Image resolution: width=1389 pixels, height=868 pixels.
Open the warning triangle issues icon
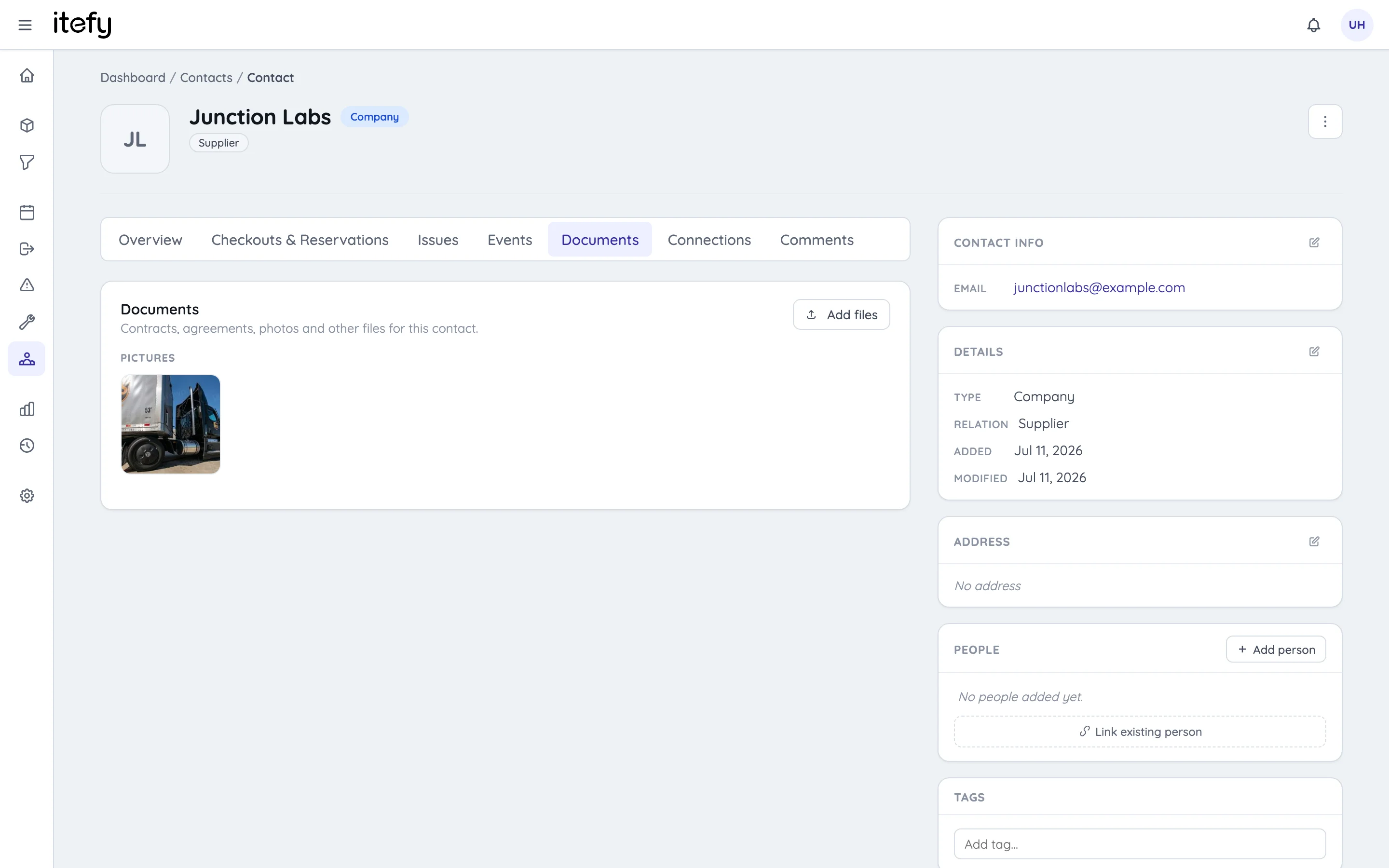[27, 285]
